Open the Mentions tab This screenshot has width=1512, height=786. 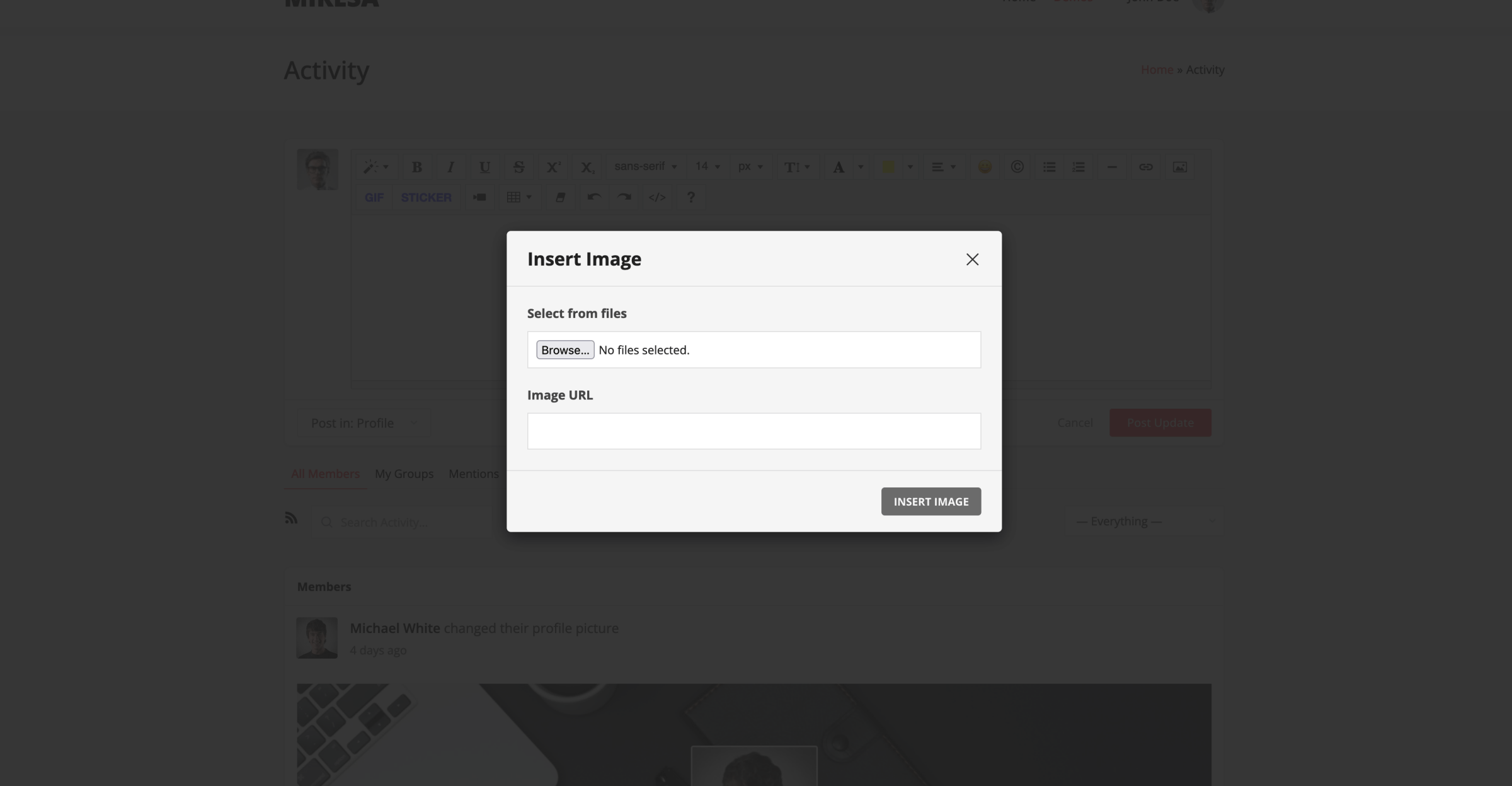tap(474, 474)
